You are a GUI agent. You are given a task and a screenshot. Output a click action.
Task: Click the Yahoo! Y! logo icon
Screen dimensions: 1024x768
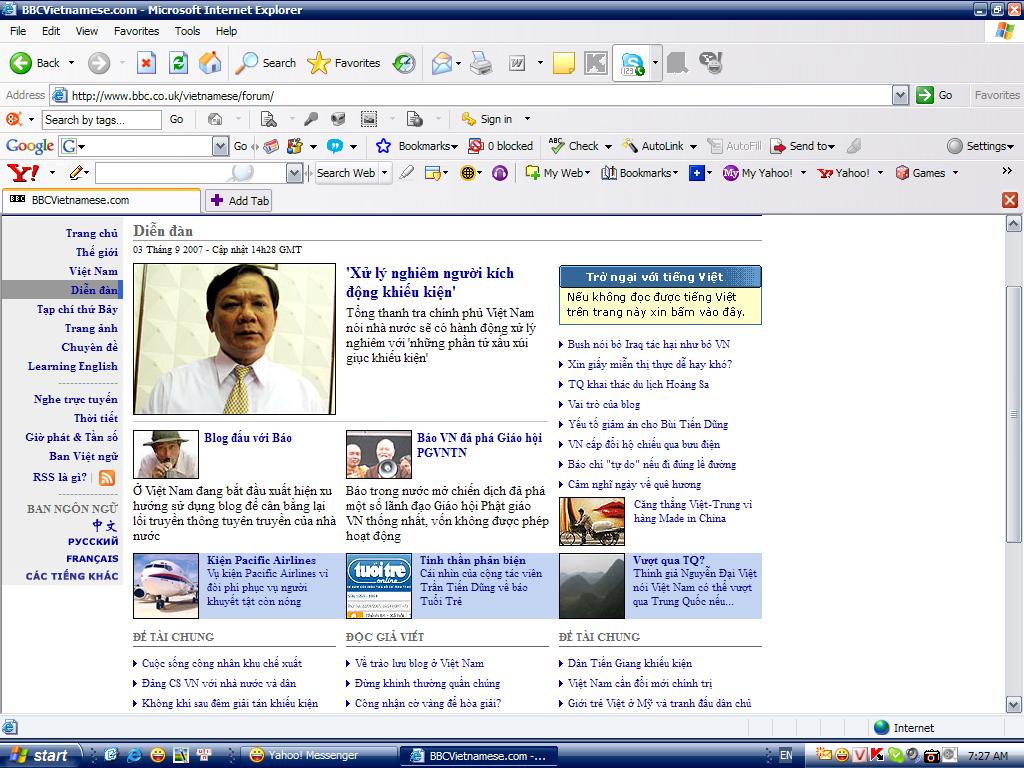(23, 173)
